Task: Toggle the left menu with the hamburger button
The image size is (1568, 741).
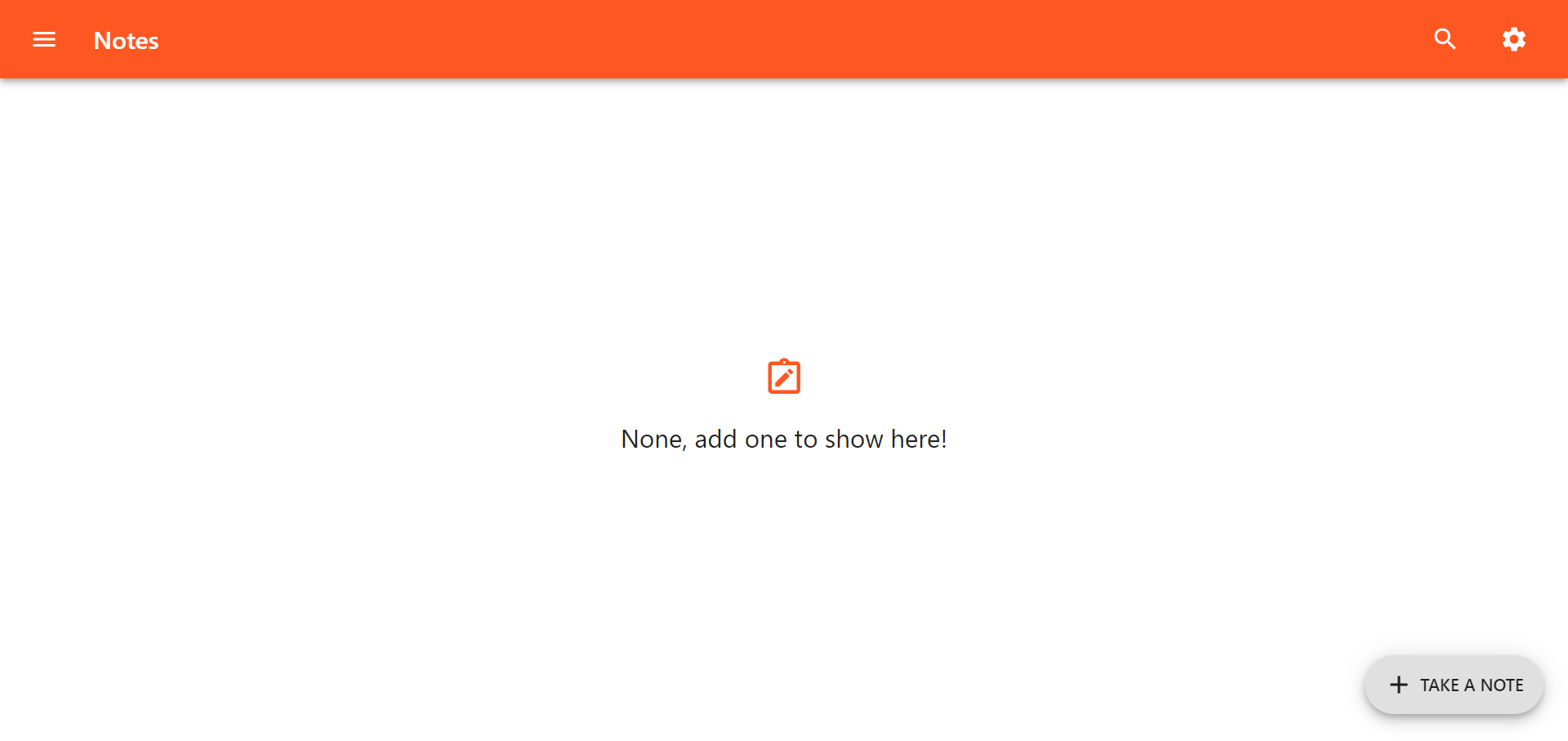Action: pyautogui.click(x=44, y=39)
